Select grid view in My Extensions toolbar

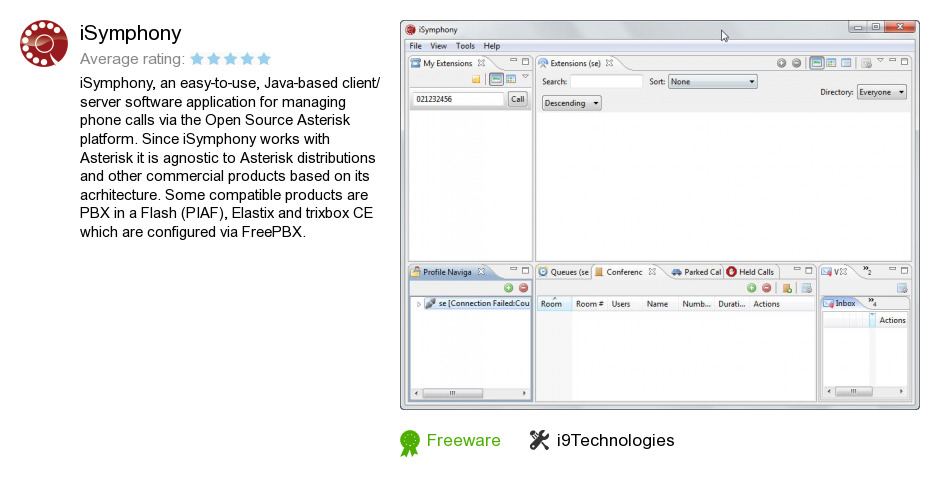point(511,79)
